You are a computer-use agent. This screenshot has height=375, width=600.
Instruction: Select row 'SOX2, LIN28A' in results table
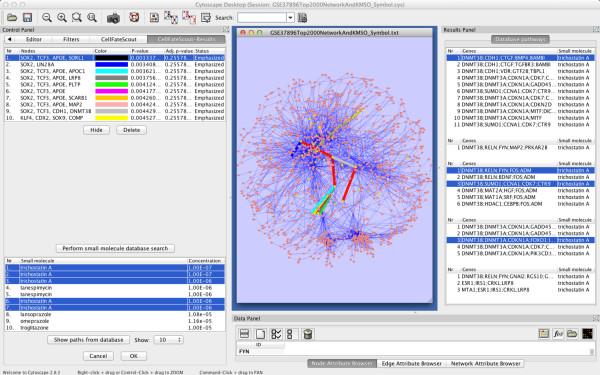[115, 65]
